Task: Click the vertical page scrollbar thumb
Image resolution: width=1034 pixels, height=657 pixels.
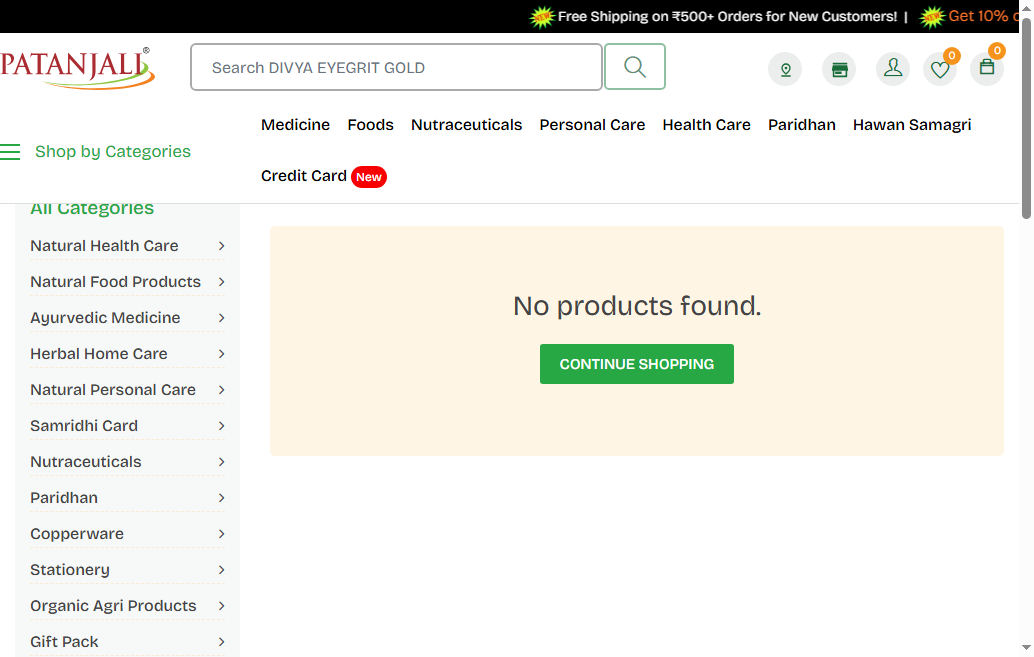Action: (1026, 119)
